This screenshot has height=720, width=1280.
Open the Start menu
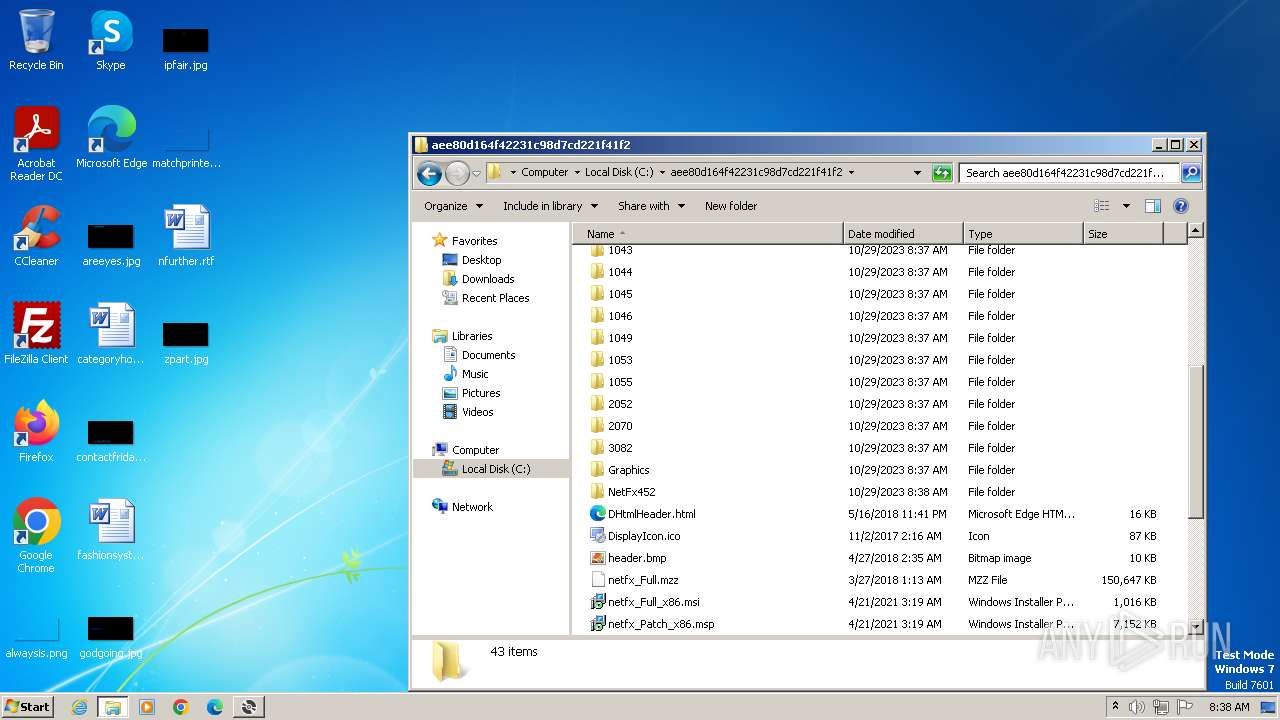(x=28, y=707)
